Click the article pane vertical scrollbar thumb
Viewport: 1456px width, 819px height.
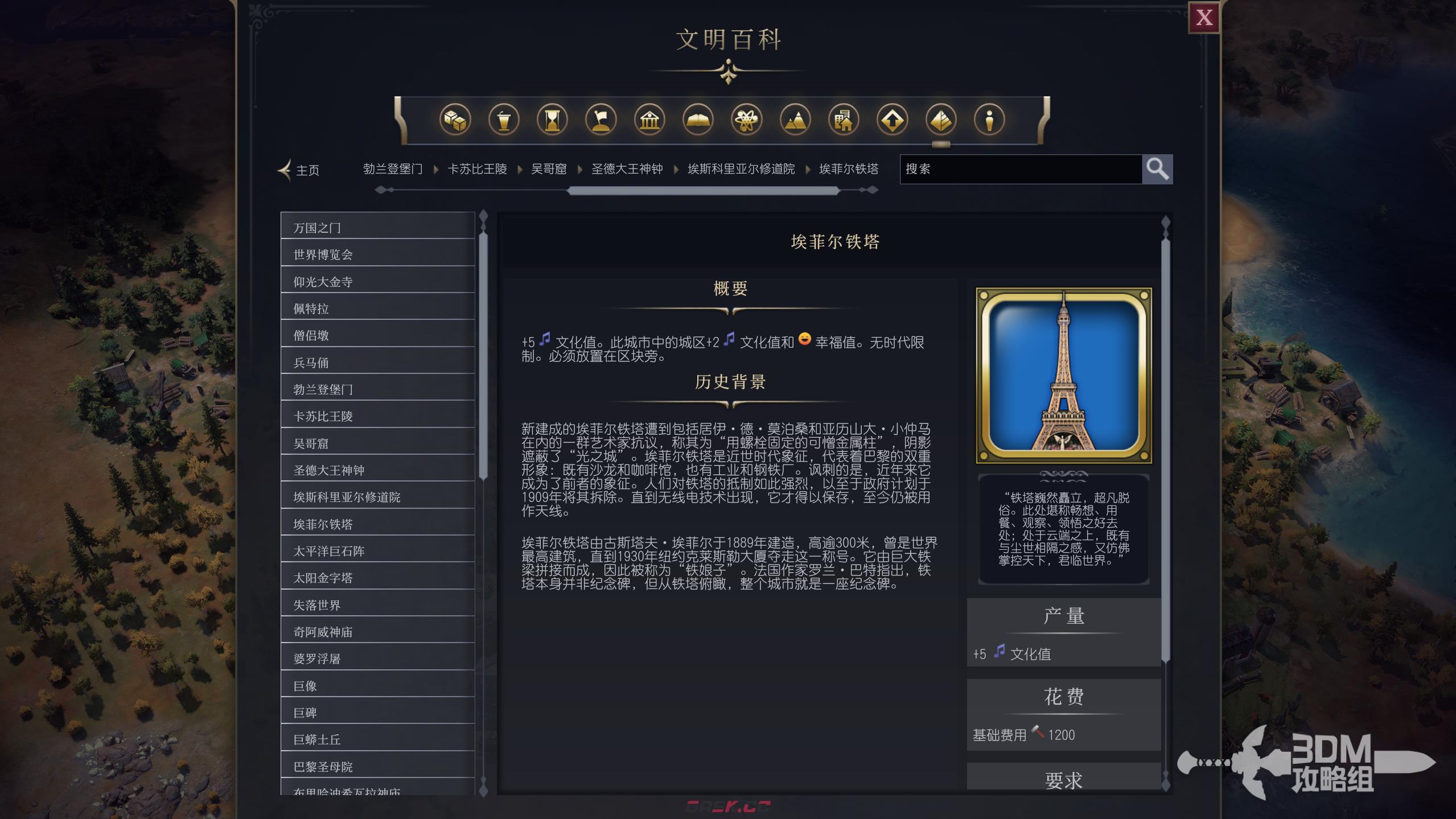(1165, 450)
